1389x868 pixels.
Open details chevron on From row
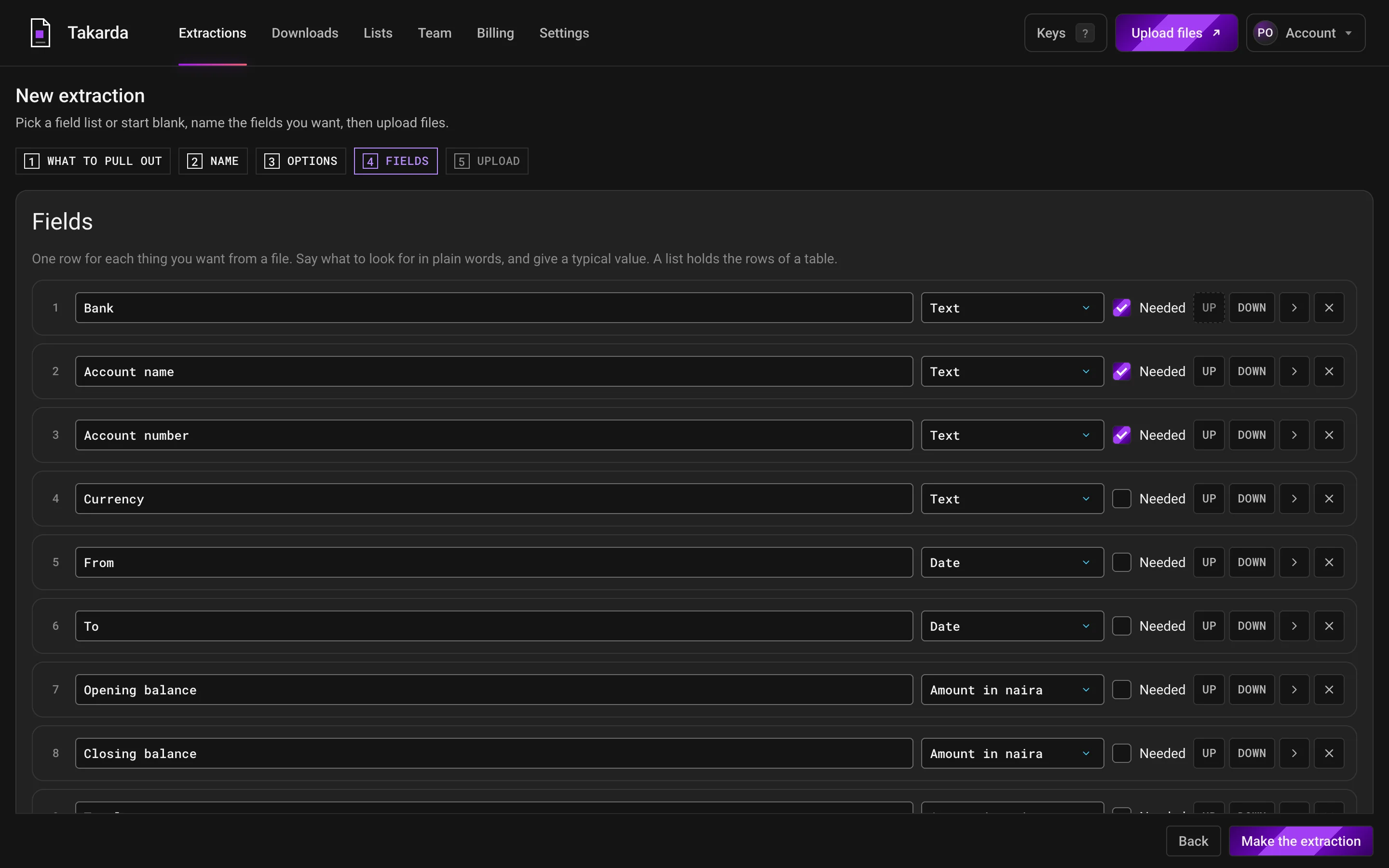click(x=1294, y=563)
